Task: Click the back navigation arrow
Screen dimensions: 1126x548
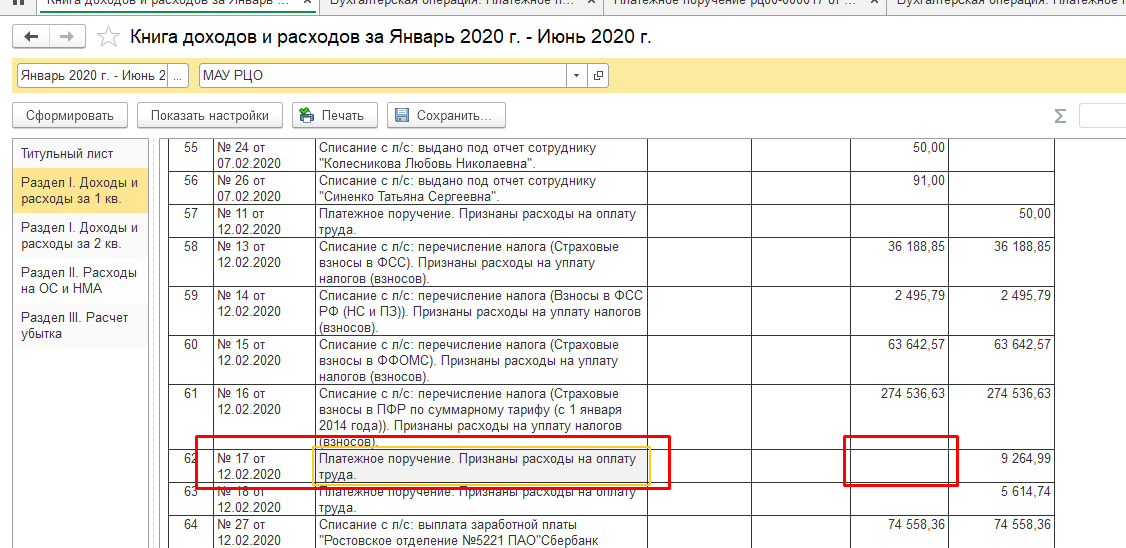Action: point(31,37)
